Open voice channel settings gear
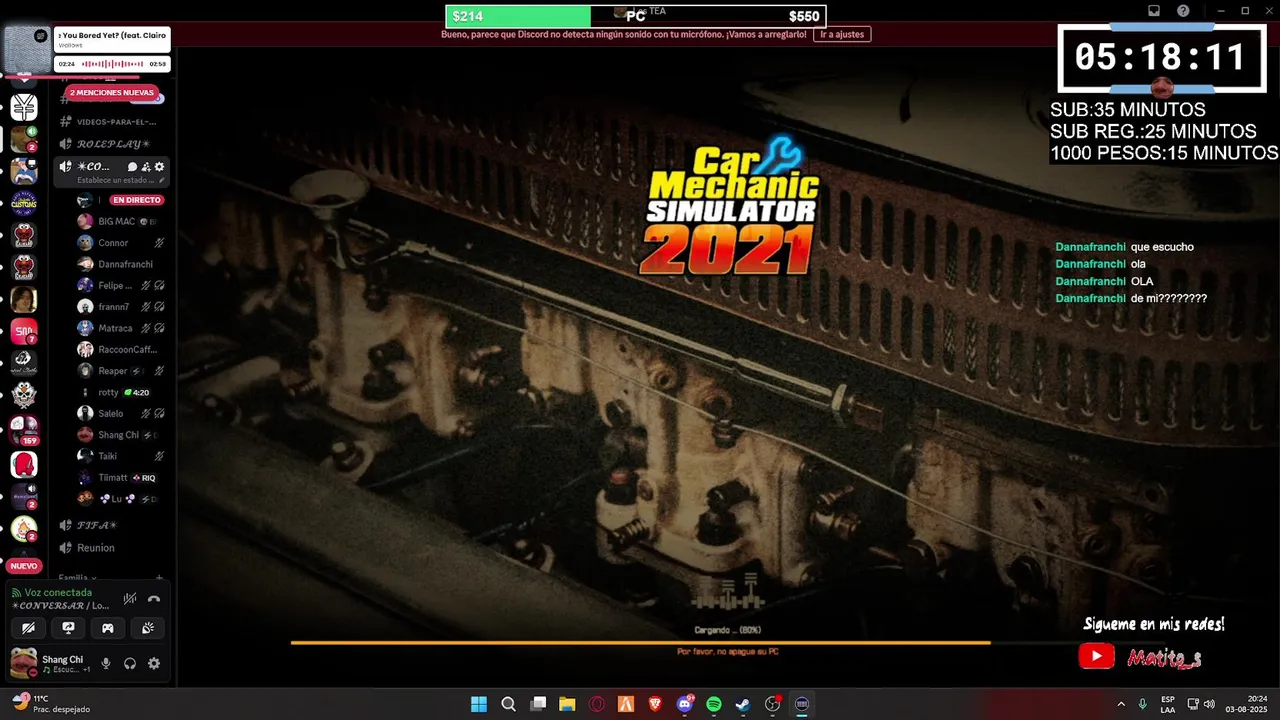 (x=159, y=167)
